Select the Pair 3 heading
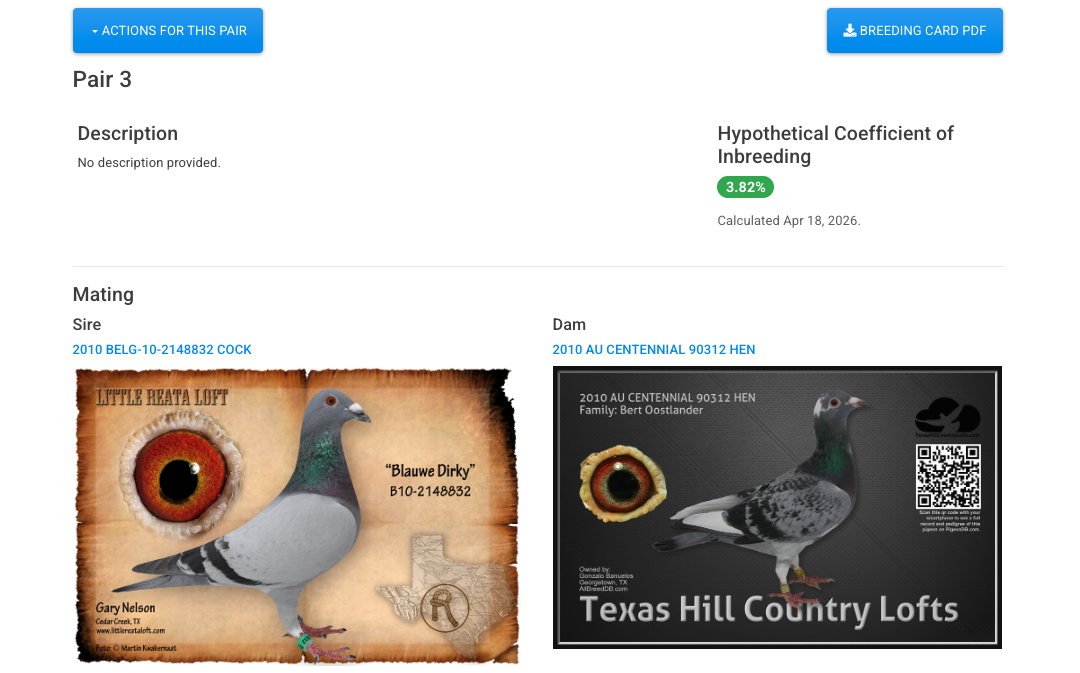Image resolution: width=1080 pixels, height=673 pixels. pyautogui.click(x=102, y=80)
